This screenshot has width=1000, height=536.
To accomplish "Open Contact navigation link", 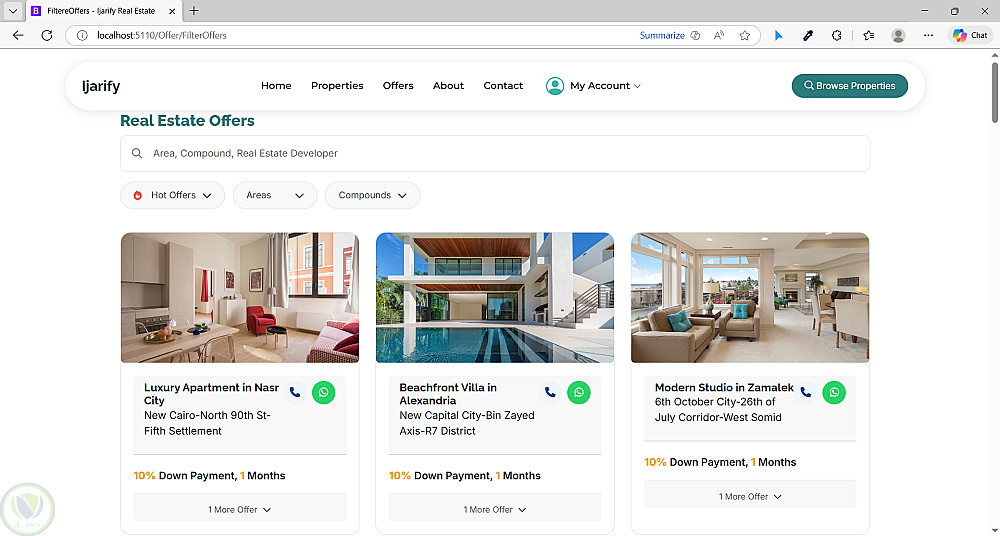I will coord(503,86).
